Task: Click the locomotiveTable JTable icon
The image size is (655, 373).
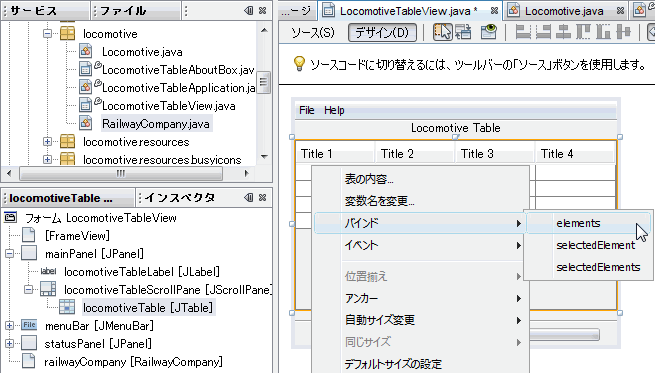Action: [67, 307]
